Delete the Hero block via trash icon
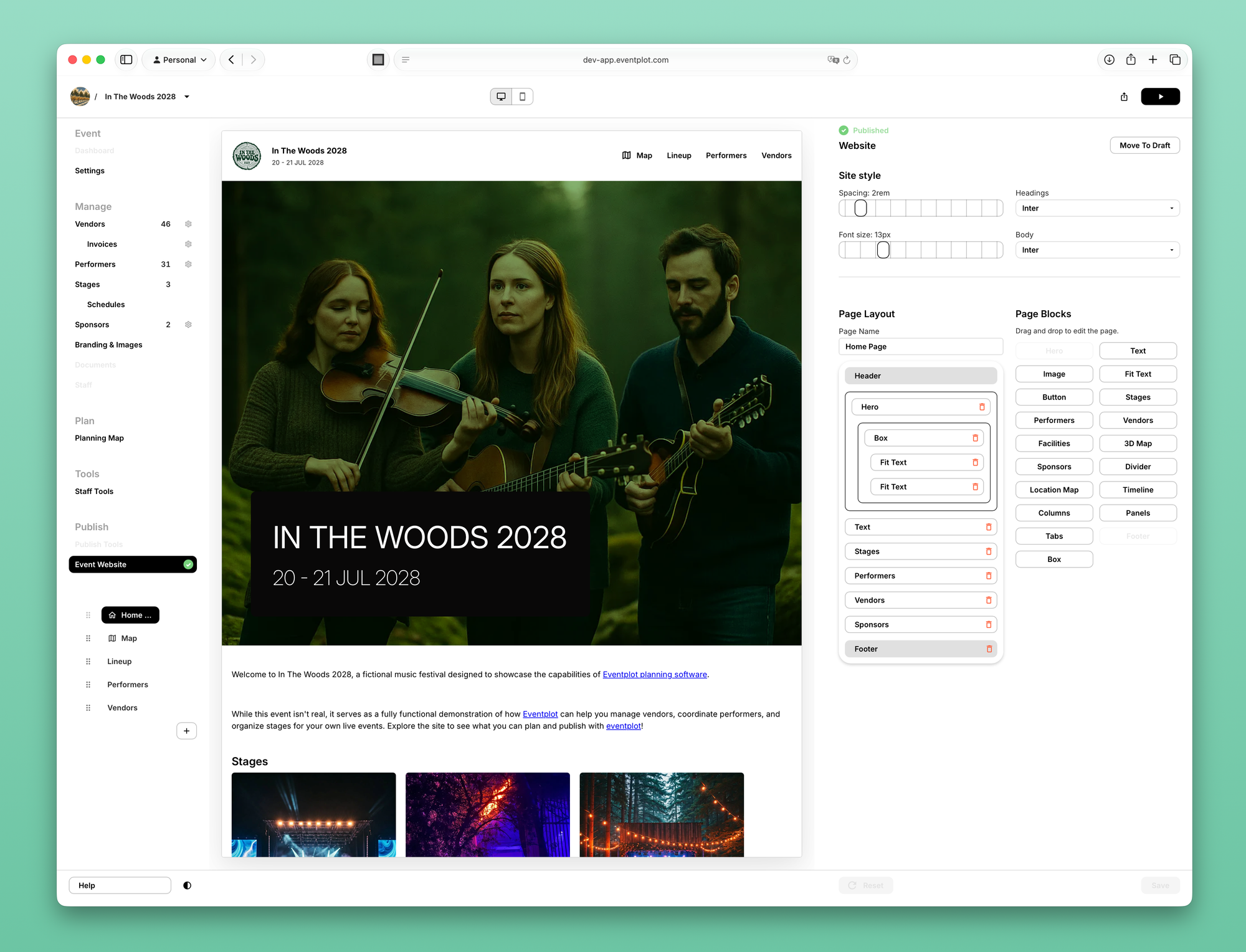 pyautogui.click(x=982, y=407)
